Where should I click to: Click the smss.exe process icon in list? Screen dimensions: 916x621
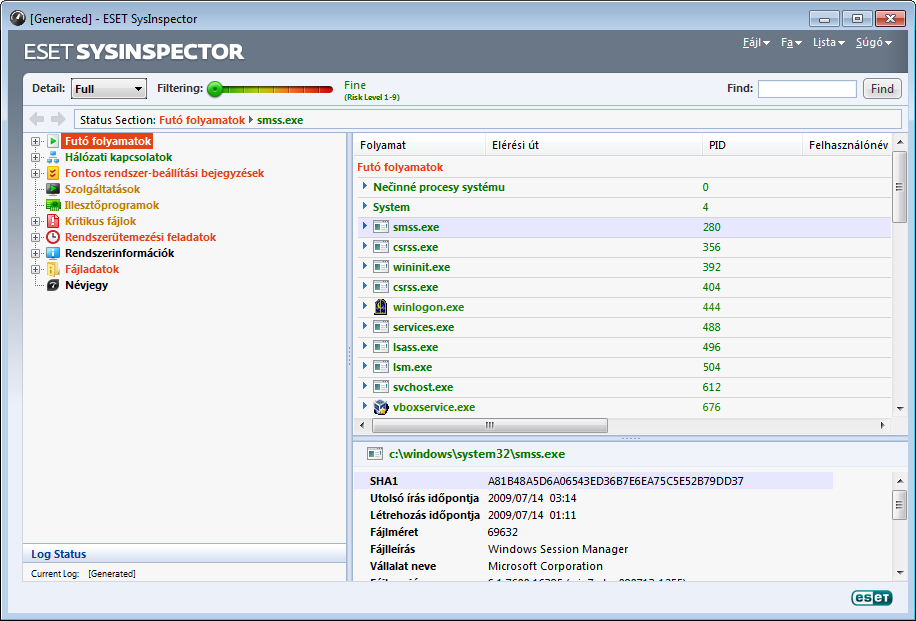coord(381,227)
